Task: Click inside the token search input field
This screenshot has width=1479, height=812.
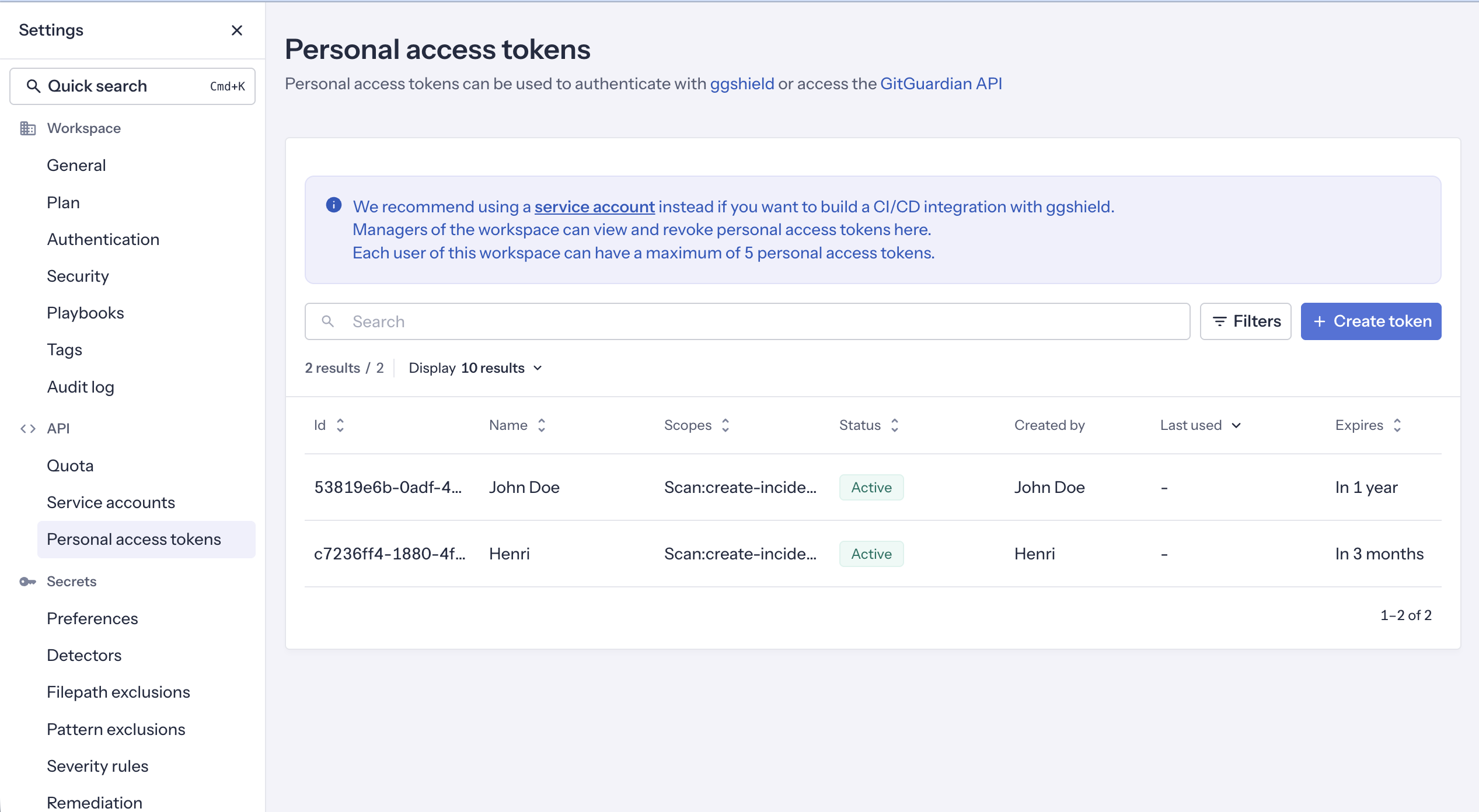Action: (x=700, y=321)
